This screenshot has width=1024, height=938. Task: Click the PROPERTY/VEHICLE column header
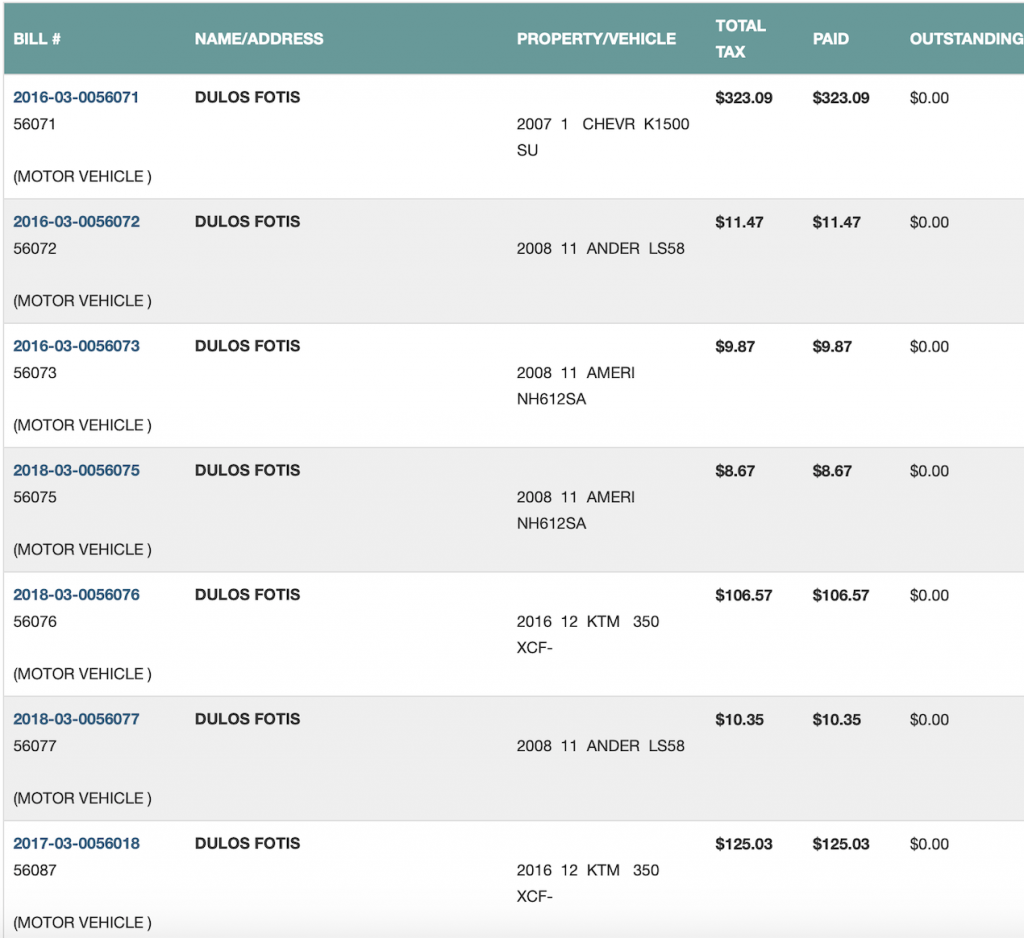[596, 39]
